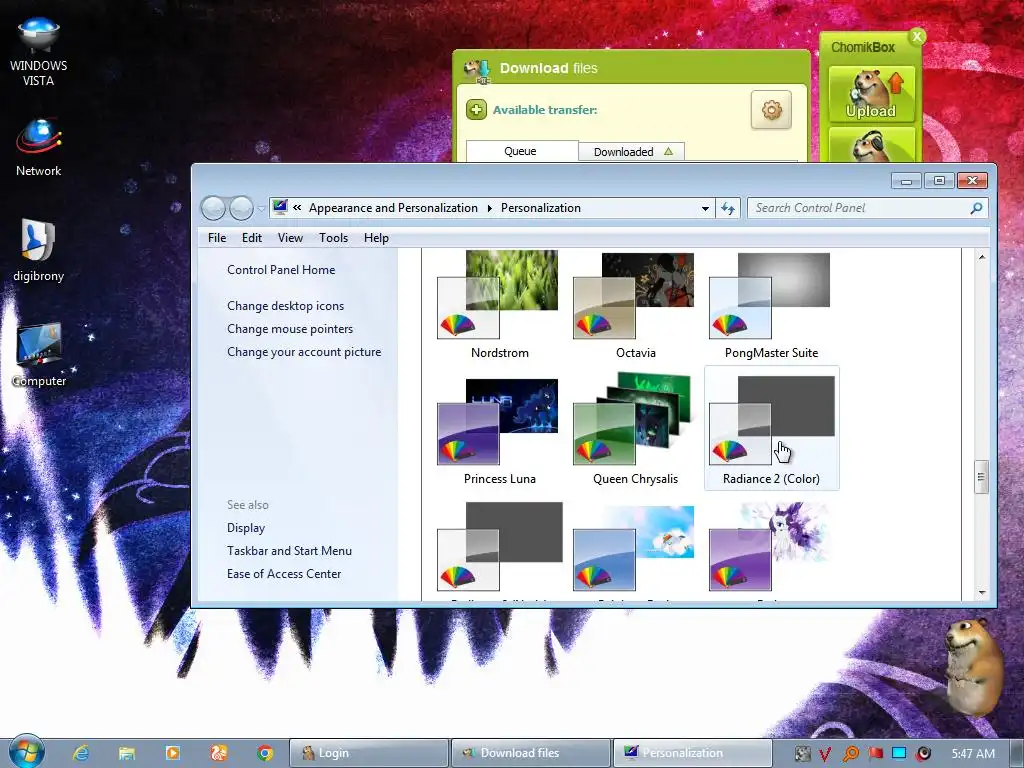Select the Radiance 2 (Color) theme
Screen dimensions: 1024x768
pos(771,428)
